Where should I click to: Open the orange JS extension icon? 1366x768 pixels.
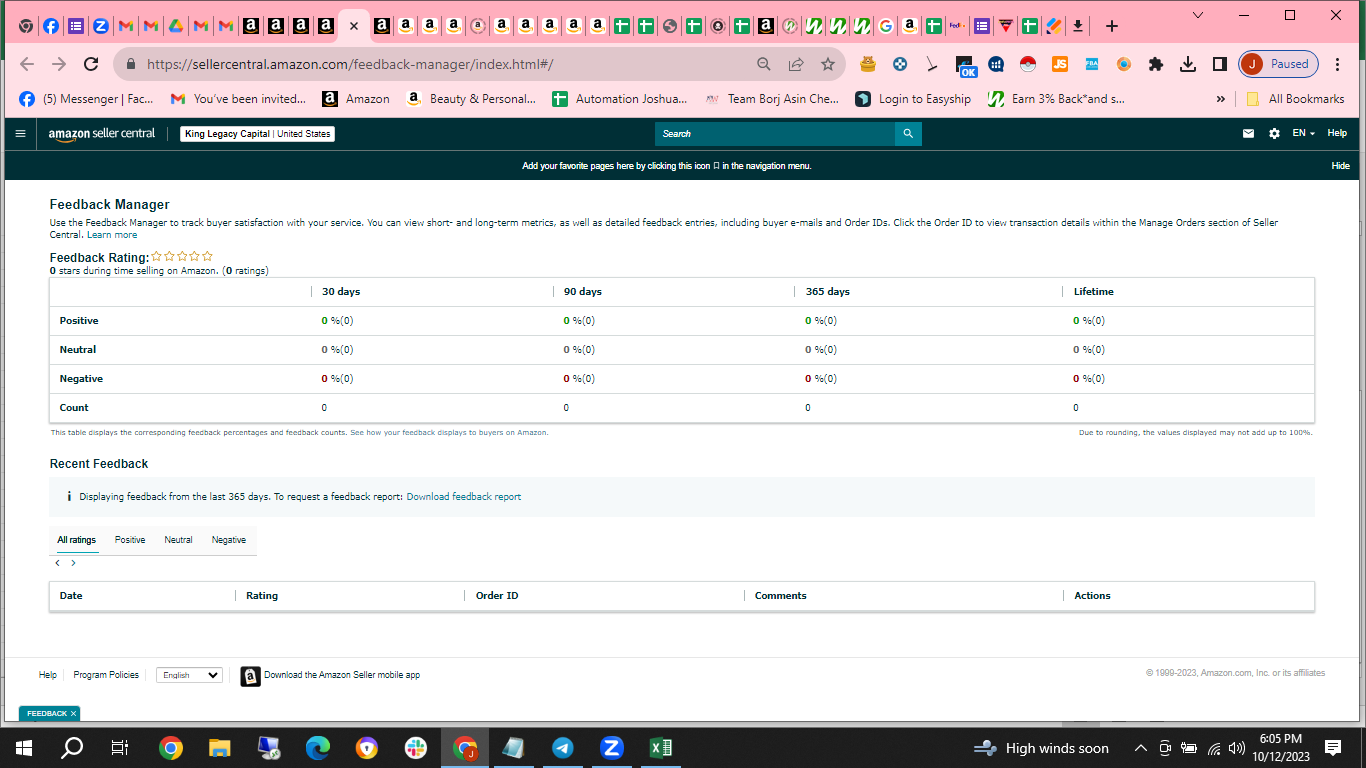[x=1060, y=64]
